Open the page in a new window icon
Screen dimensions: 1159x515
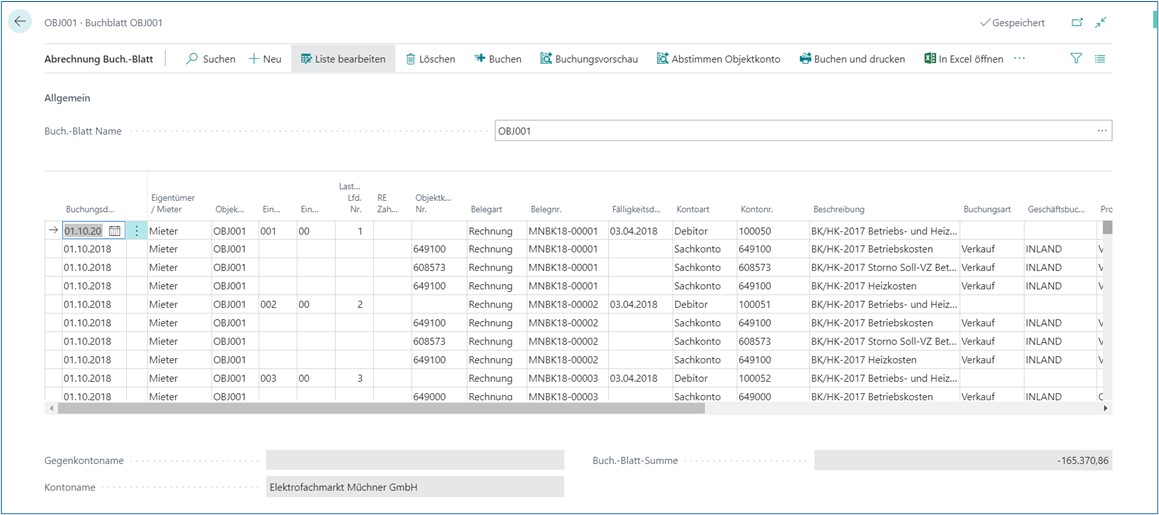point(1077,22)
